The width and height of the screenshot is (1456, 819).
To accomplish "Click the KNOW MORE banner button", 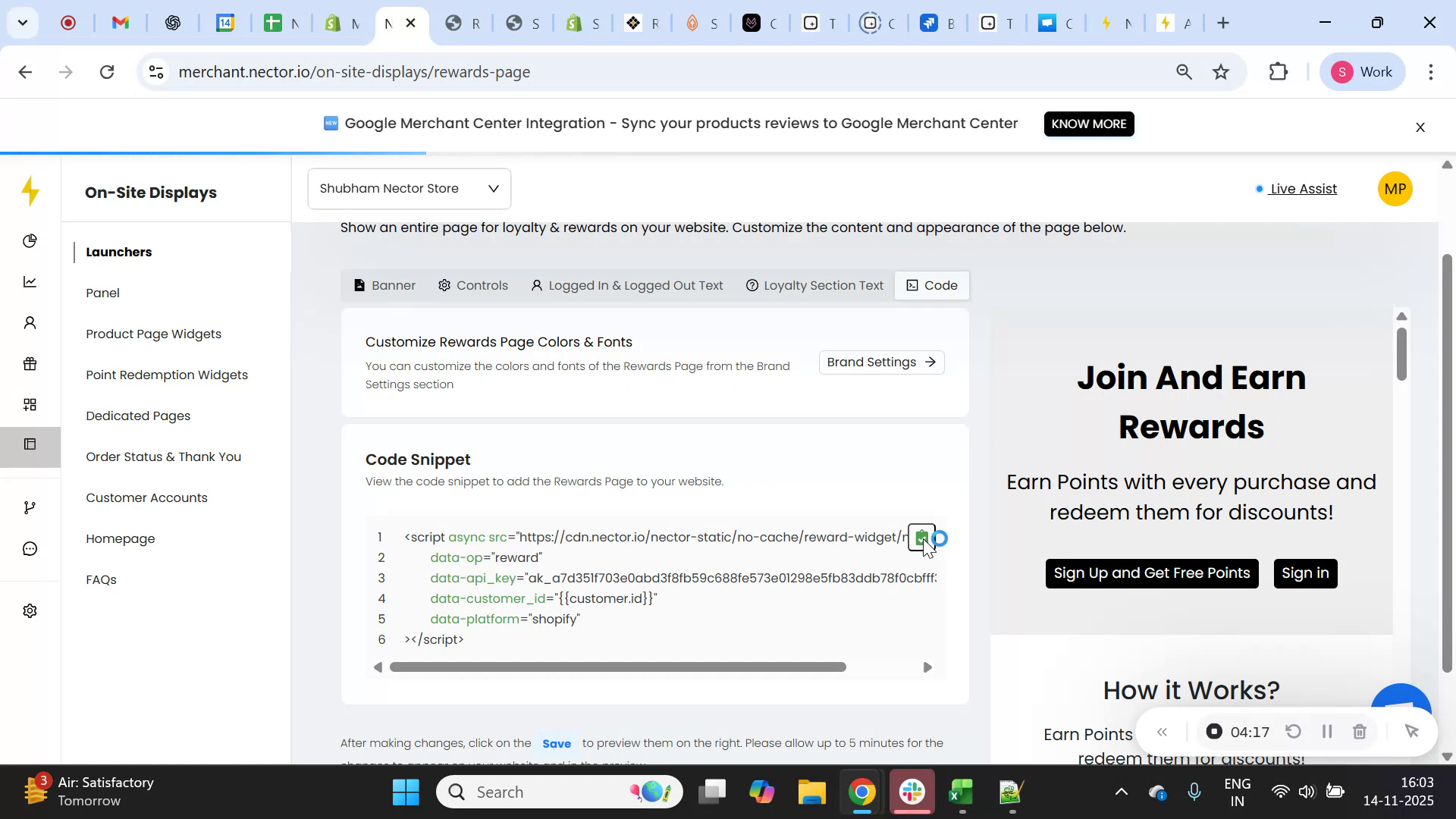I will (x=1088, y=124).
